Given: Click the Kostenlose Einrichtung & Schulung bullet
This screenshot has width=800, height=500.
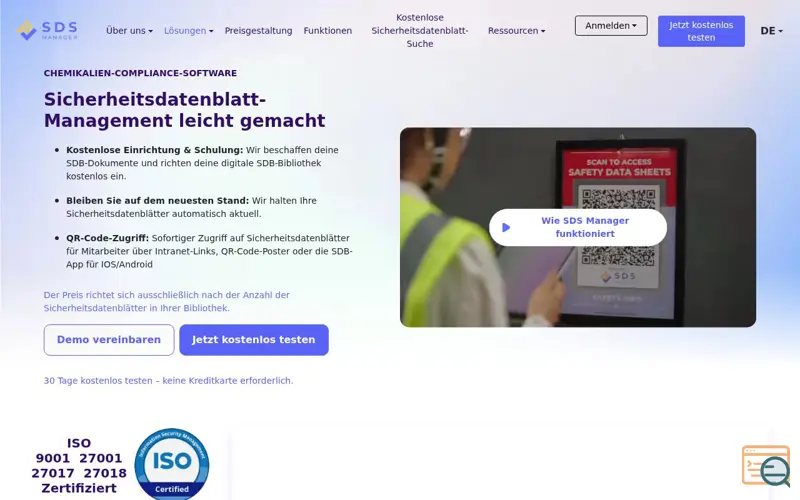Looking at the screenshot, I should 202,163.
